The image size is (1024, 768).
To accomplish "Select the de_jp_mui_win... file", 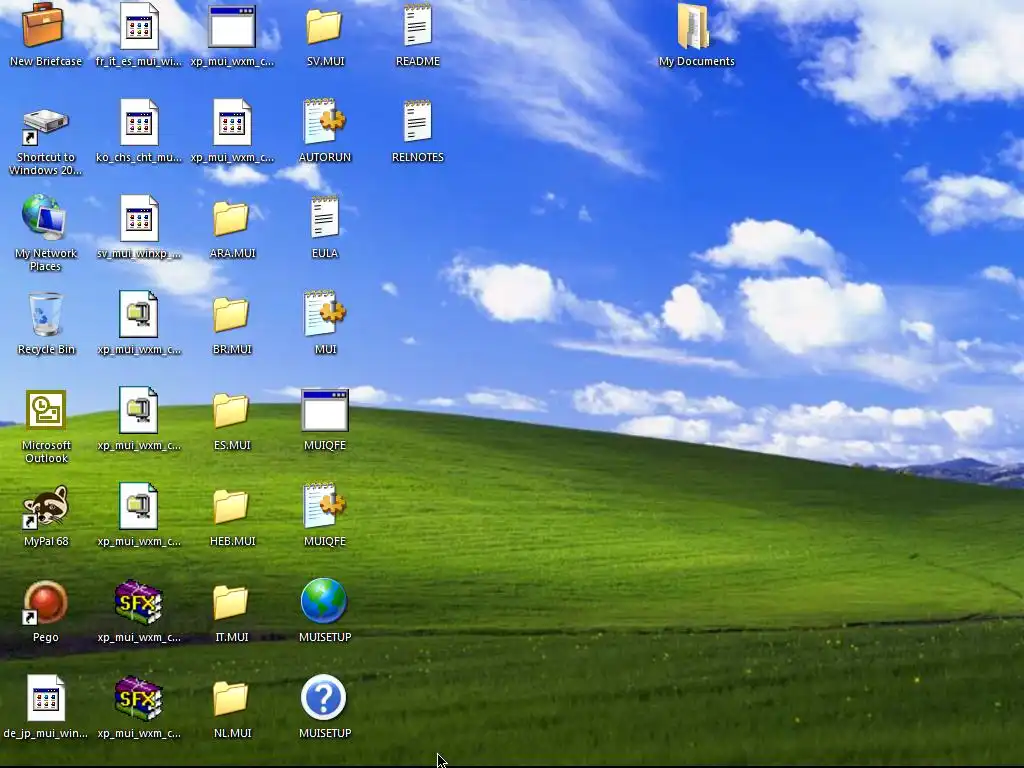I will pyautogui.click(x=46, y=698).
